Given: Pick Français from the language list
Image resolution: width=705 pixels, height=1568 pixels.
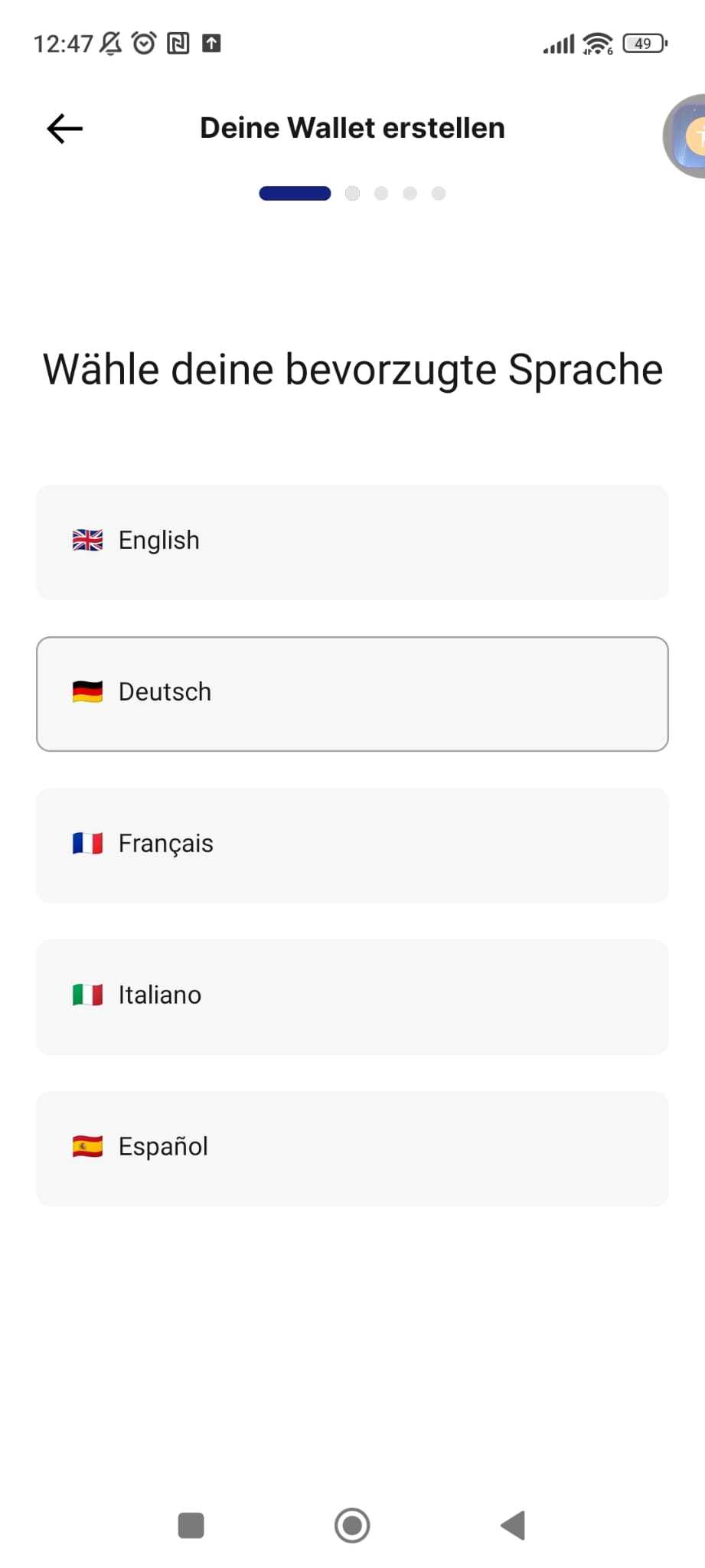Looking at the screenshot, I should pyautogui.click(x=352, y=845).
